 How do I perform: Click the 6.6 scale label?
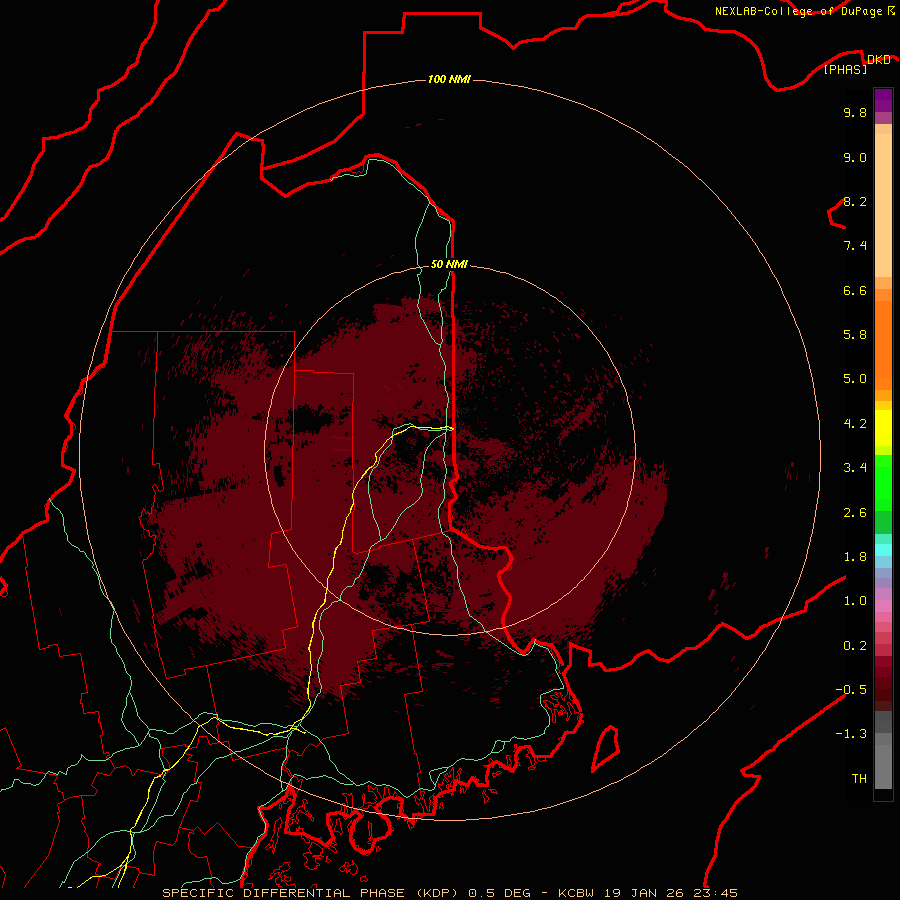855,290
